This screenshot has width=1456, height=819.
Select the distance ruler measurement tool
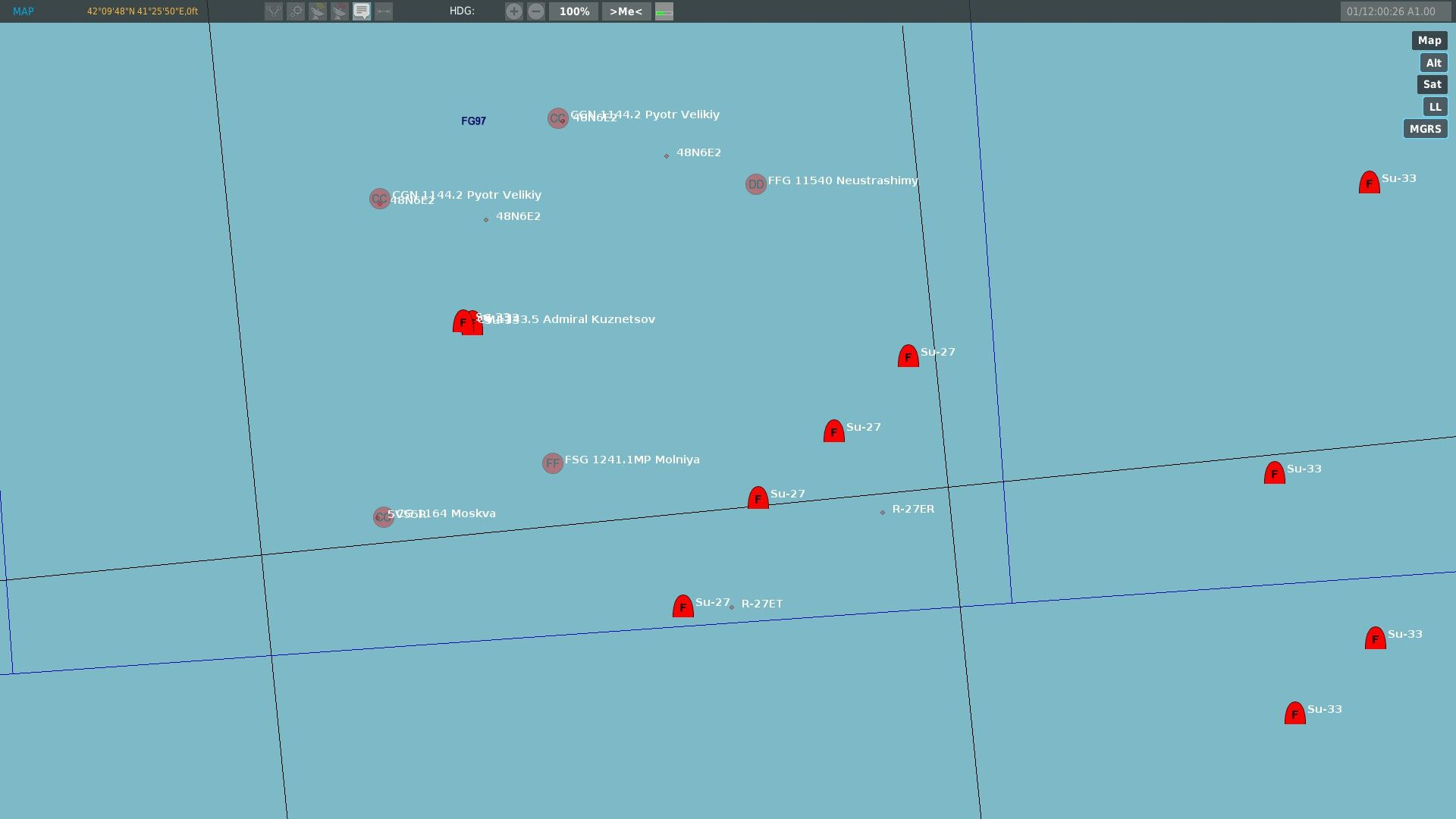click(384, 11)
